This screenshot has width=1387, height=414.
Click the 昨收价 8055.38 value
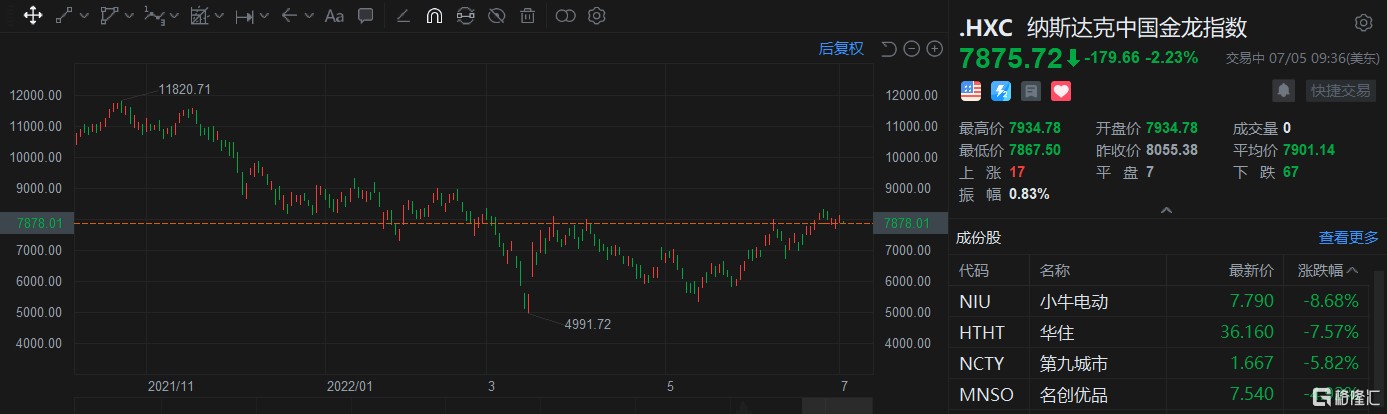[1172, 150]
